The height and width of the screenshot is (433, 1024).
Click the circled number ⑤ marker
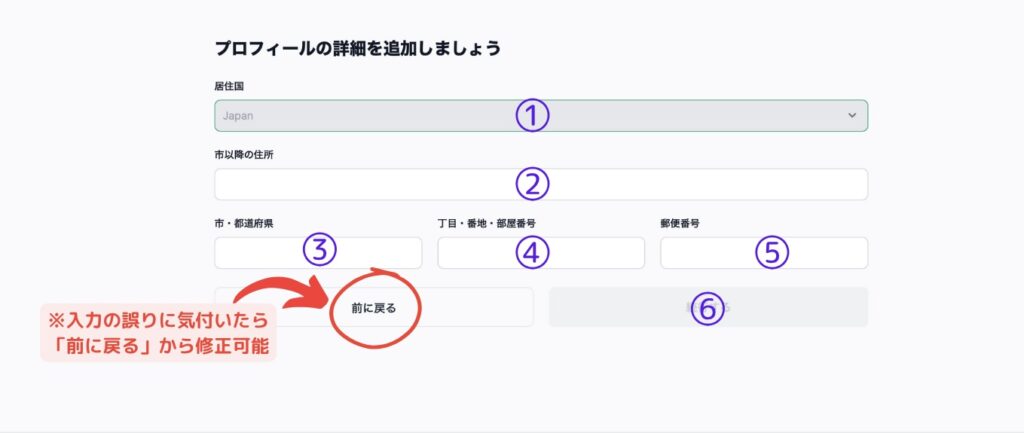point(771,253)
